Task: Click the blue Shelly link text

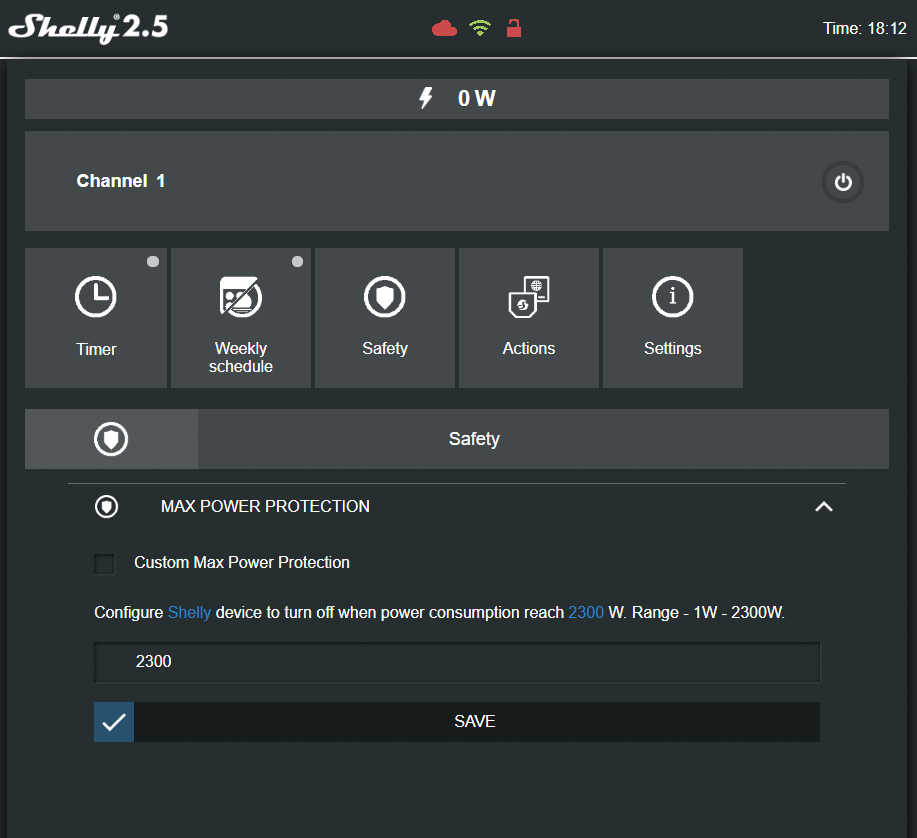Action: [189, 612]
